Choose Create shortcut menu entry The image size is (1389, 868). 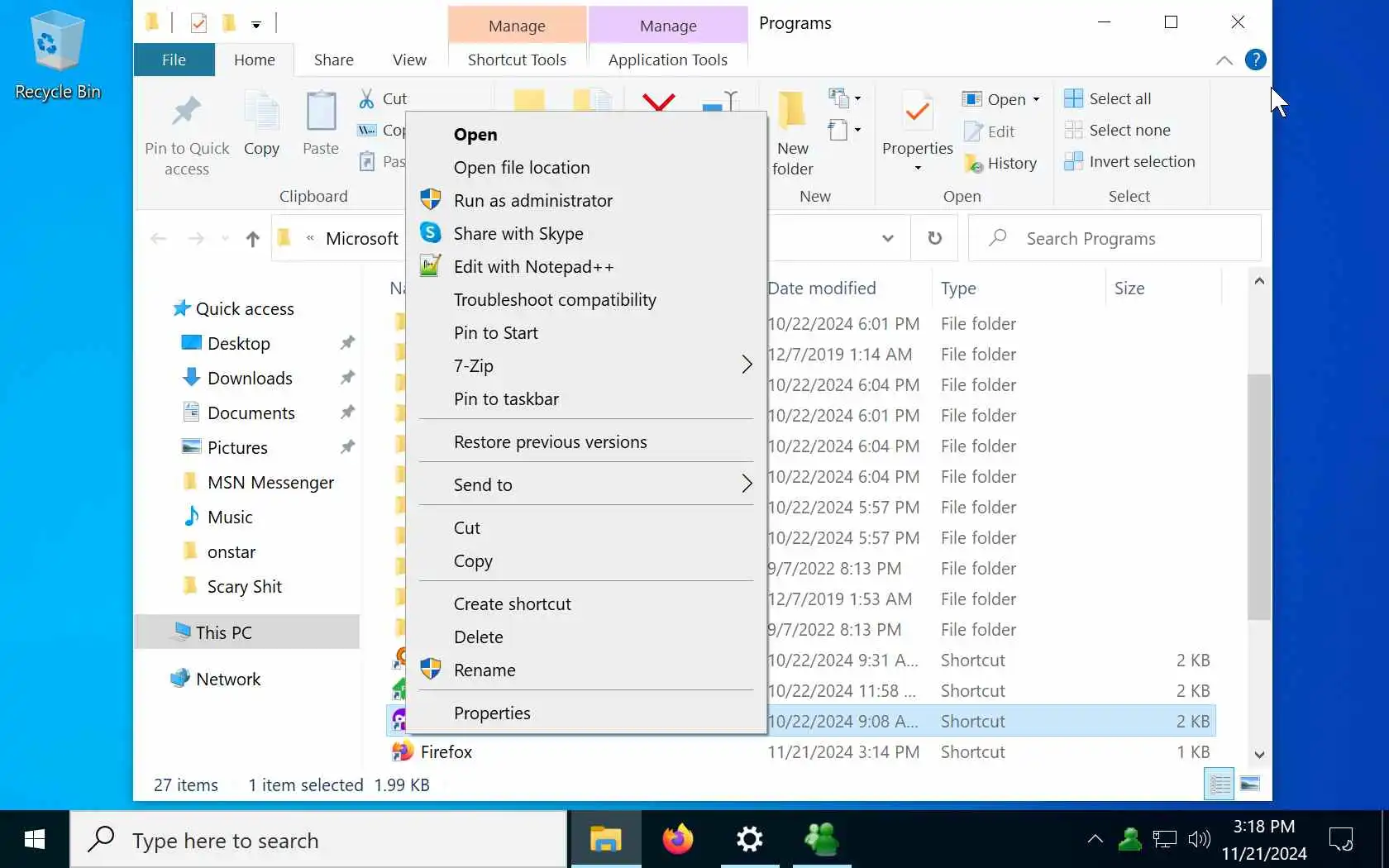point(586,603)
